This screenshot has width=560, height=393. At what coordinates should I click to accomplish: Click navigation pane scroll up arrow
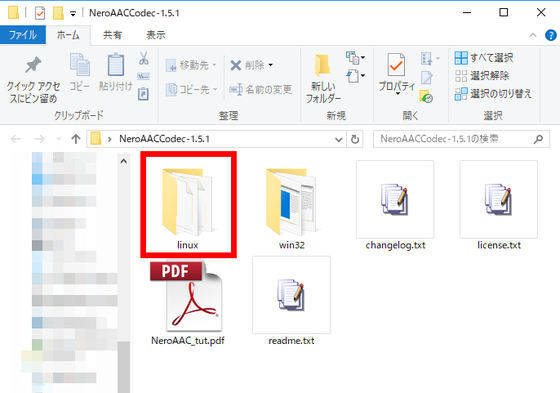click(x=124, y=161)
